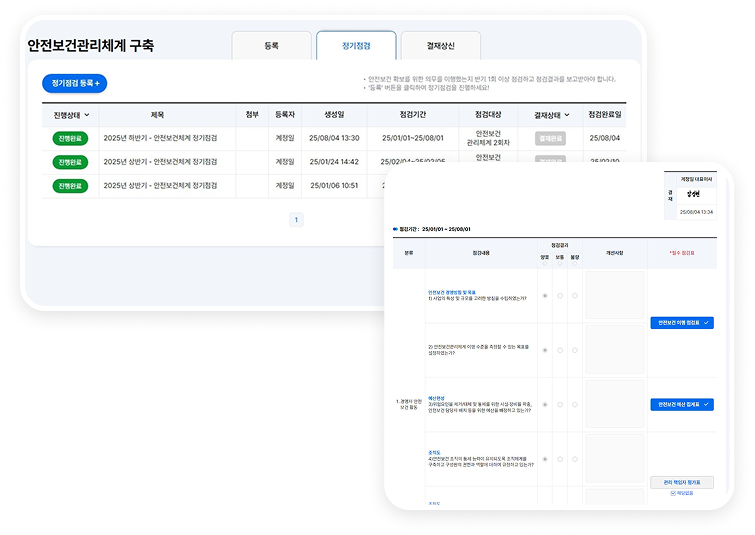Select 양호 radio for question 1 방침 수립
This screenshot has height=535, width=755.
pyautogui.click(x=545, y=296)
